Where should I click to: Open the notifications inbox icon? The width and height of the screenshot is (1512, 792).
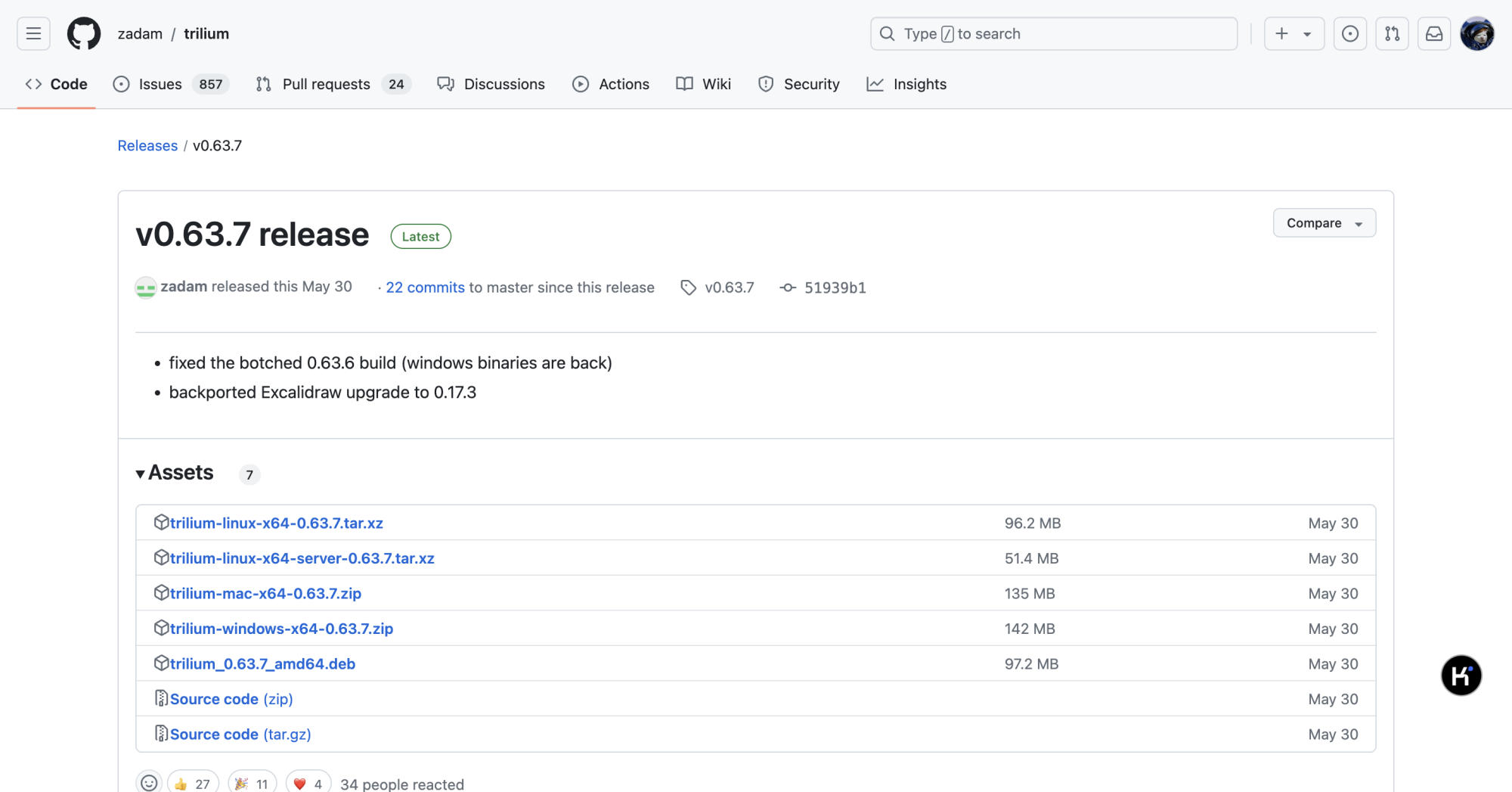click(x=1434, y=33)
